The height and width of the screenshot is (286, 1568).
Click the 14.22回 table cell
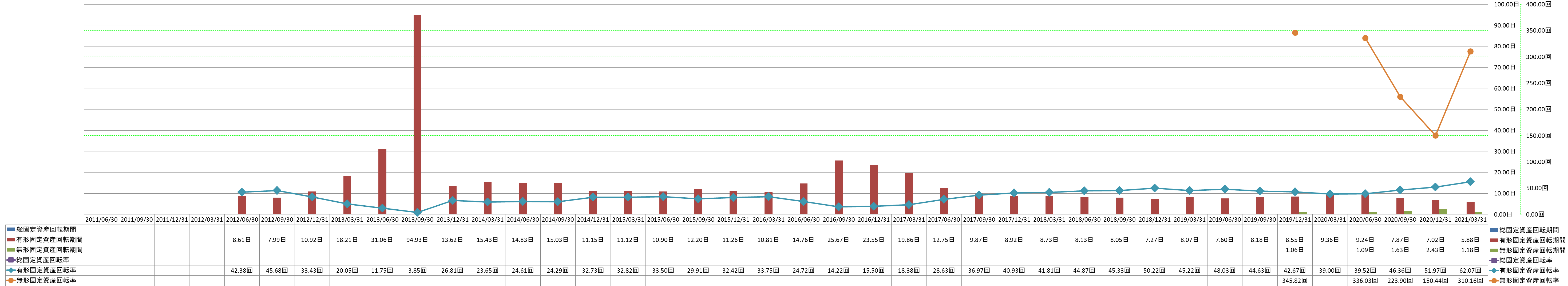pyautogui.click(x=839, y=270)
